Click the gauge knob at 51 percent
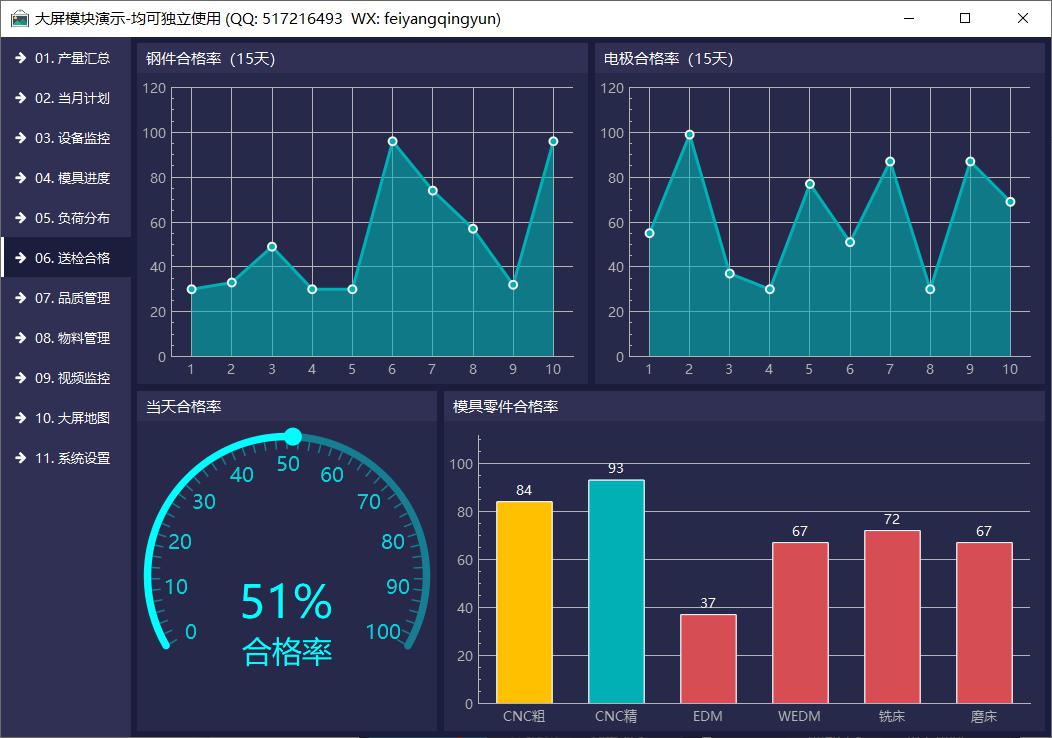 click(x=292, y=436)
